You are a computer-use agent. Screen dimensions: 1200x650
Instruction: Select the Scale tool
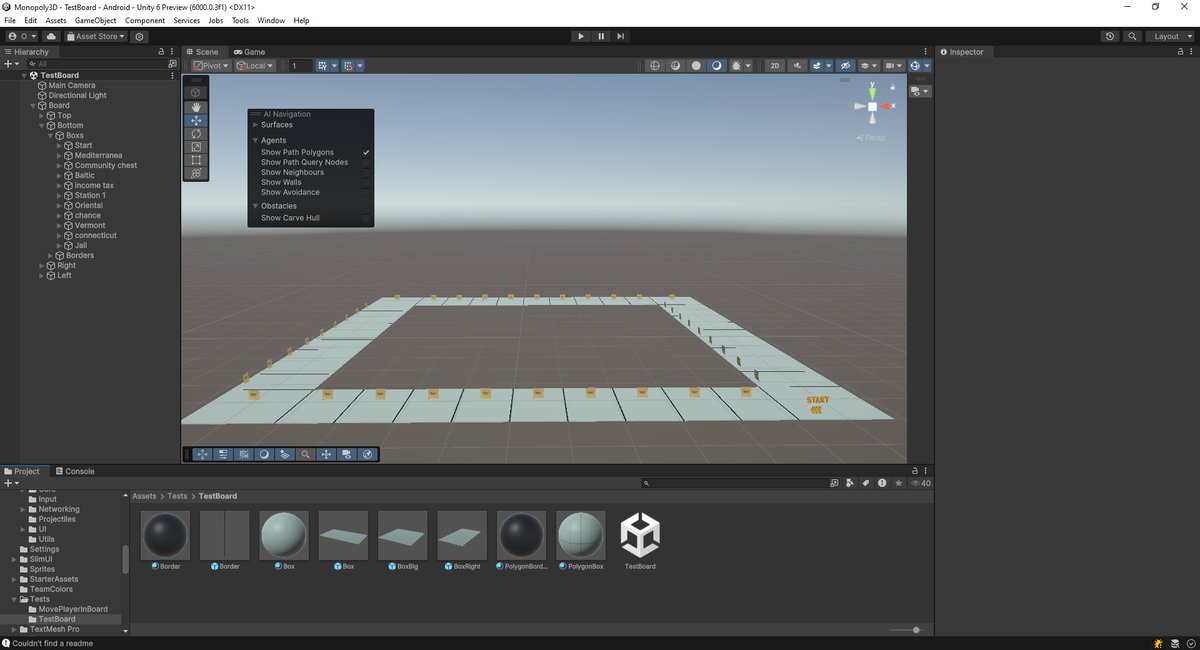tap(196, 147)
